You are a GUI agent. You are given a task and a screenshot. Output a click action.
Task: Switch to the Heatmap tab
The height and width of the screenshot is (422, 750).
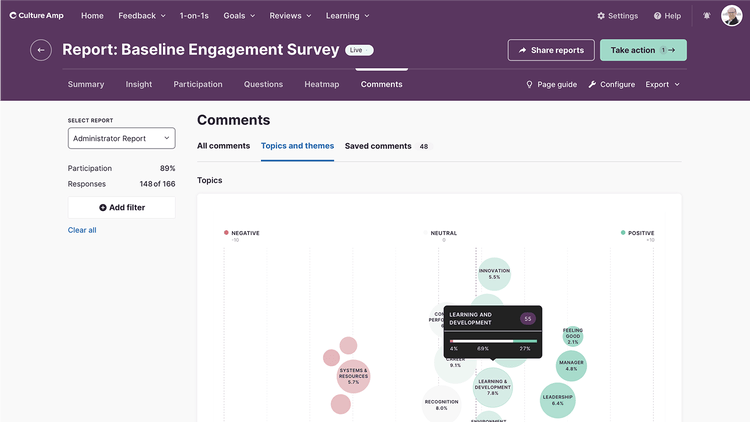(321, 85)
